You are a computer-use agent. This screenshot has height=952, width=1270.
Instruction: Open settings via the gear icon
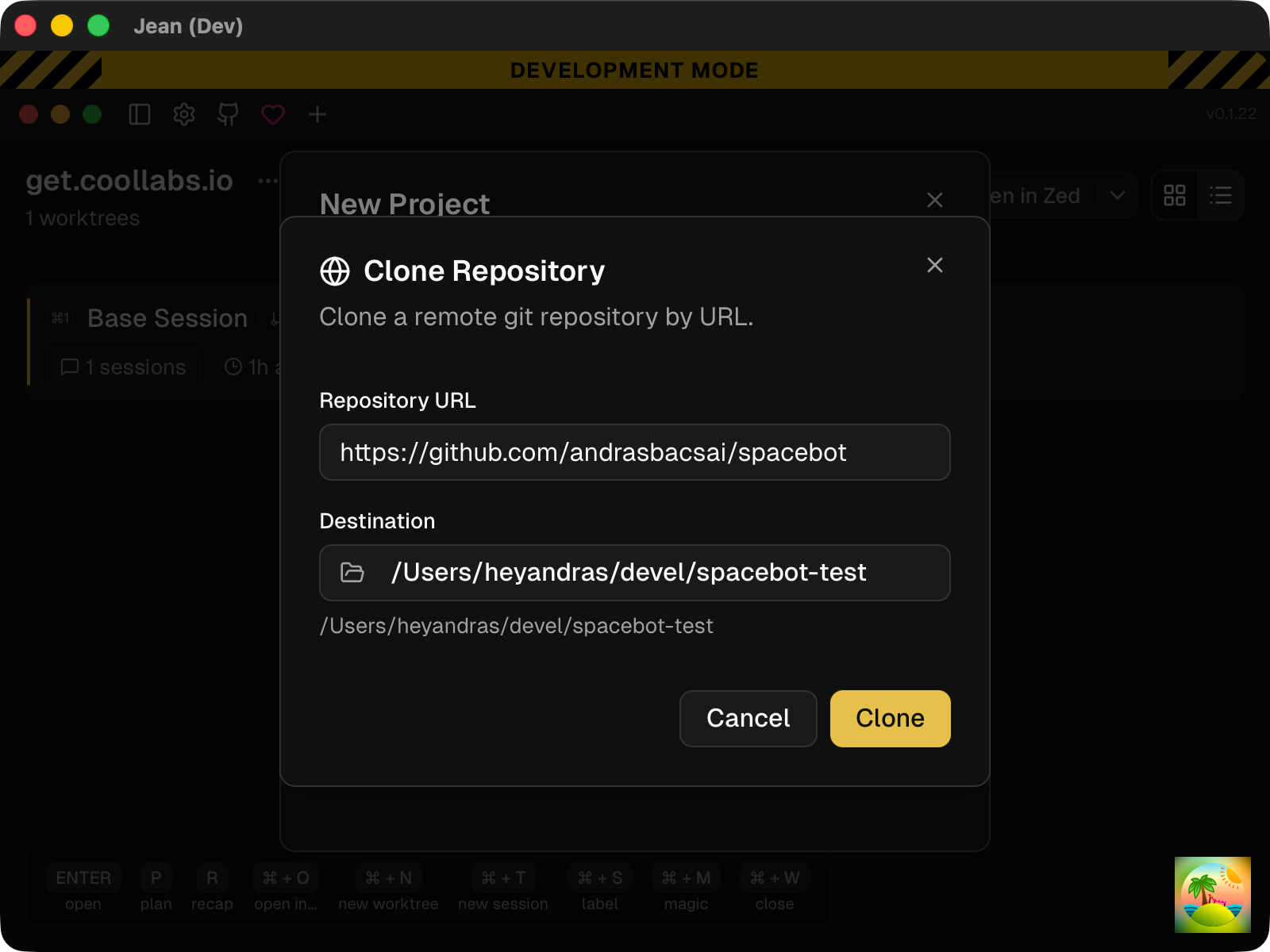pyautogui.click(x=184, y=114)
